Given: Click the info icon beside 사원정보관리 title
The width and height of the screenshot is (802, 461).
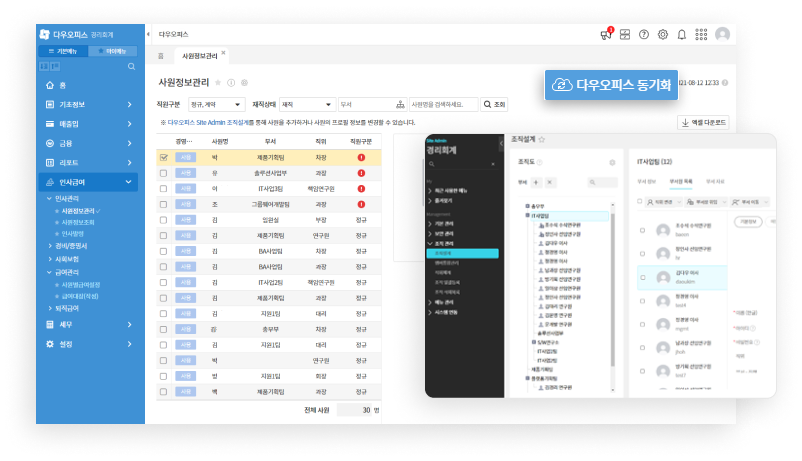Looking at the screenshot, I should (x=231, y=82).
